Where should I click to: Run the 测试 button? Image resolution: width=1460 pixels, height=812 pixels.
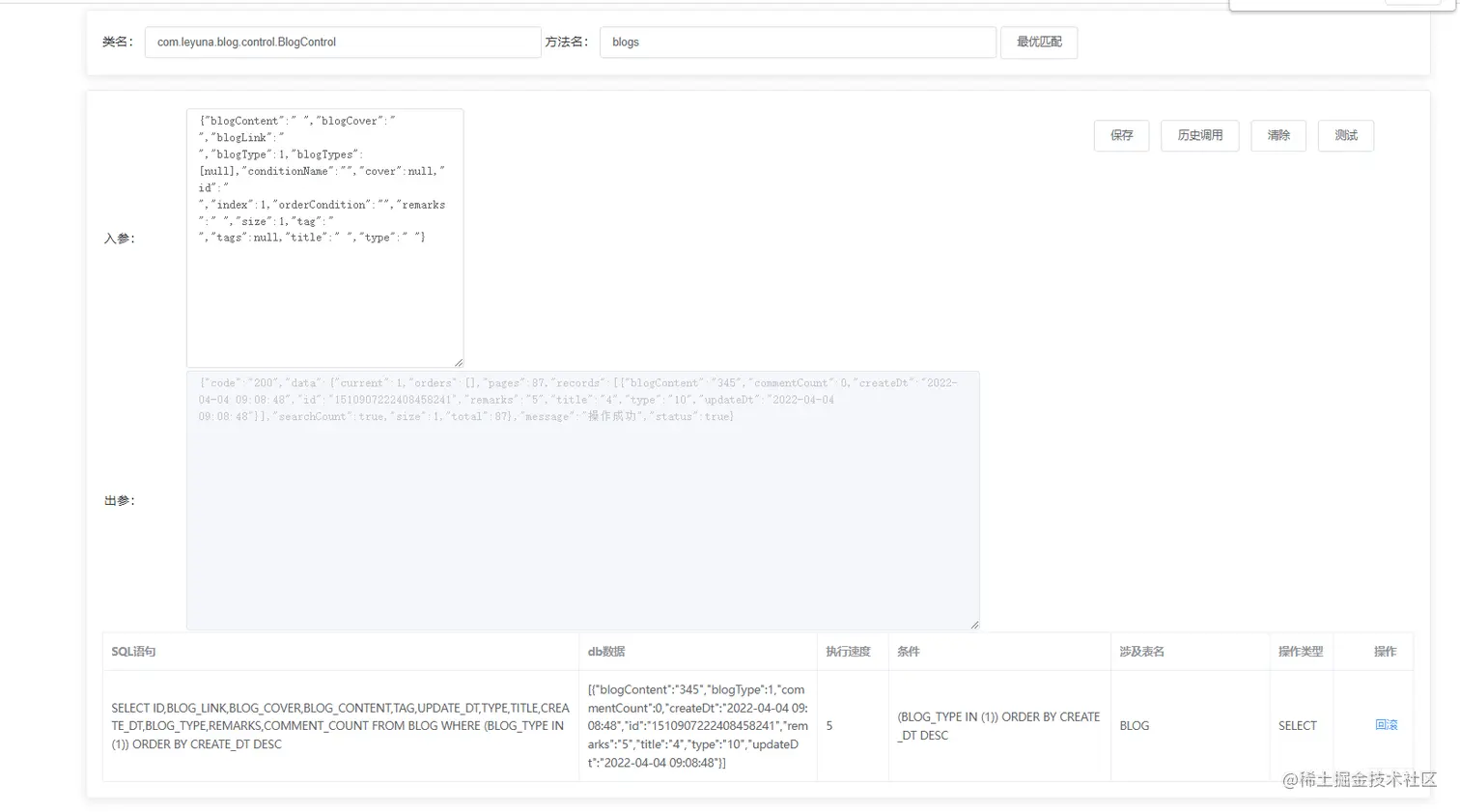[1346, 135]
